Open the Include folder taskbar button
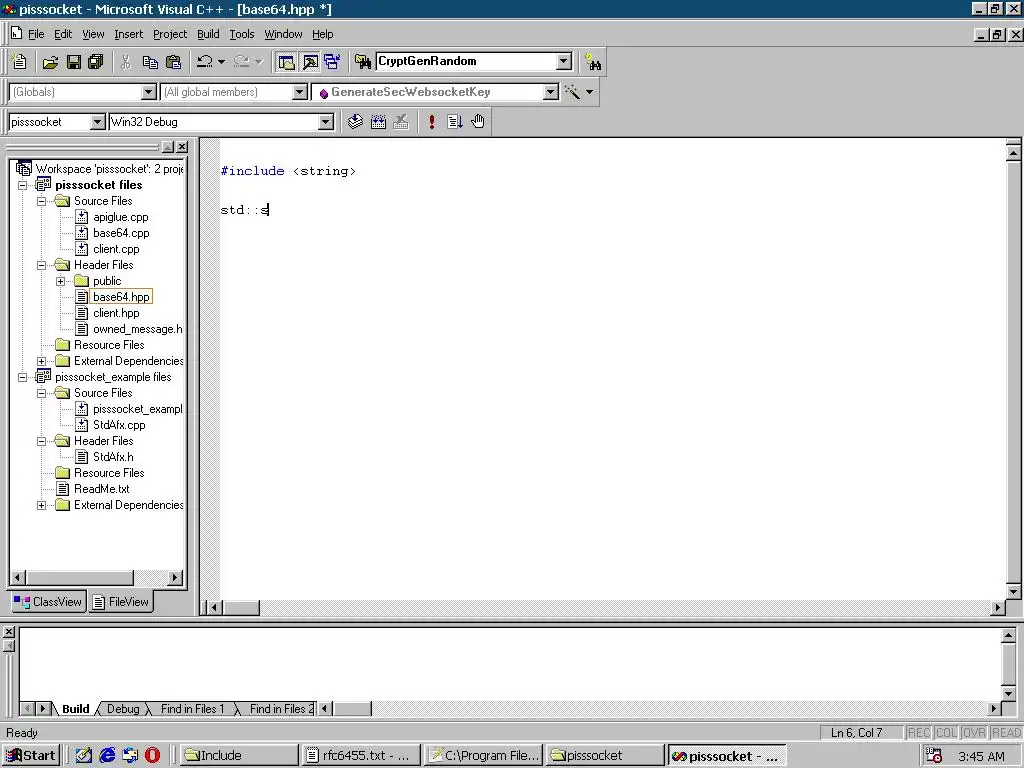 click(x=239, y=756)
